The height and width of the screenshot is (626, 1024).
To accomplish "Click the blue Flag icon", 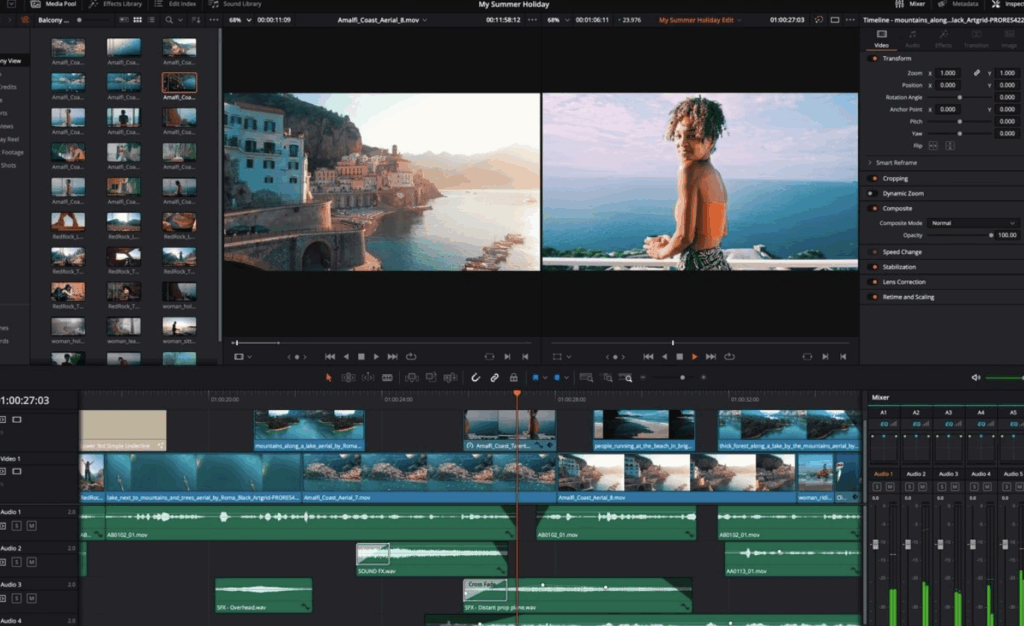I will click(535, 377).
